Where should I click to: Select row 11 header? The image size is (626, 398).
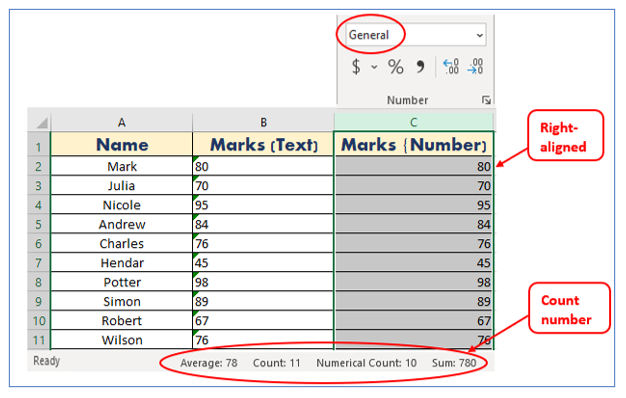tap(39, 340)
